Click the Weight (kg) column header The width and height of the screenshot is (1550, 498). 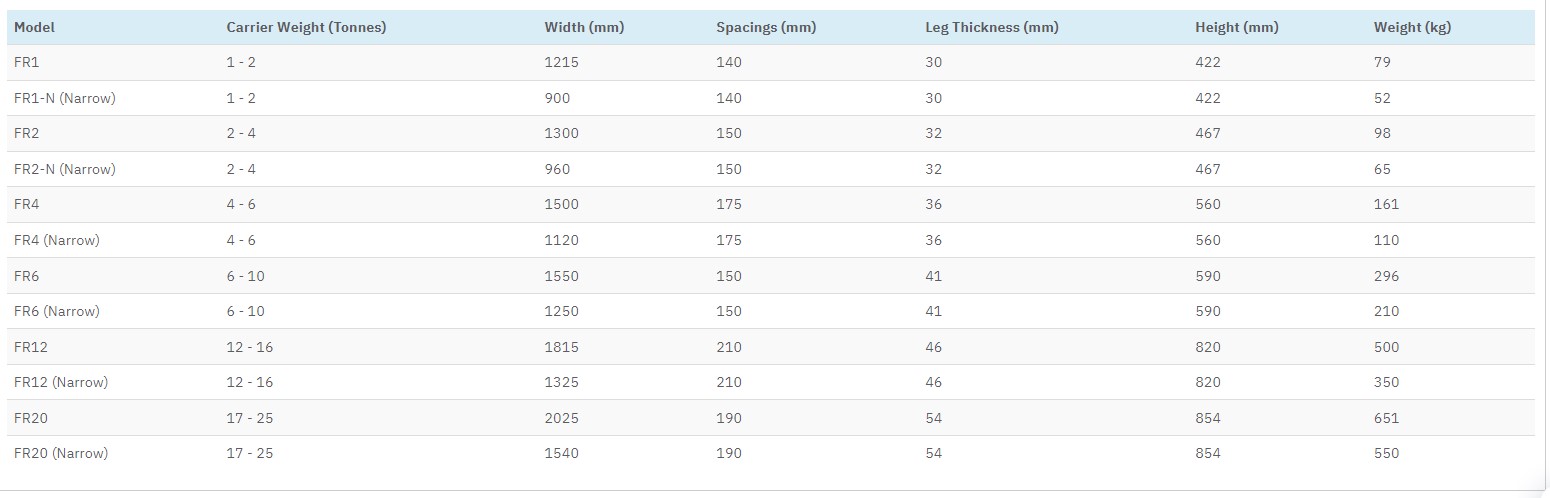1412,27
